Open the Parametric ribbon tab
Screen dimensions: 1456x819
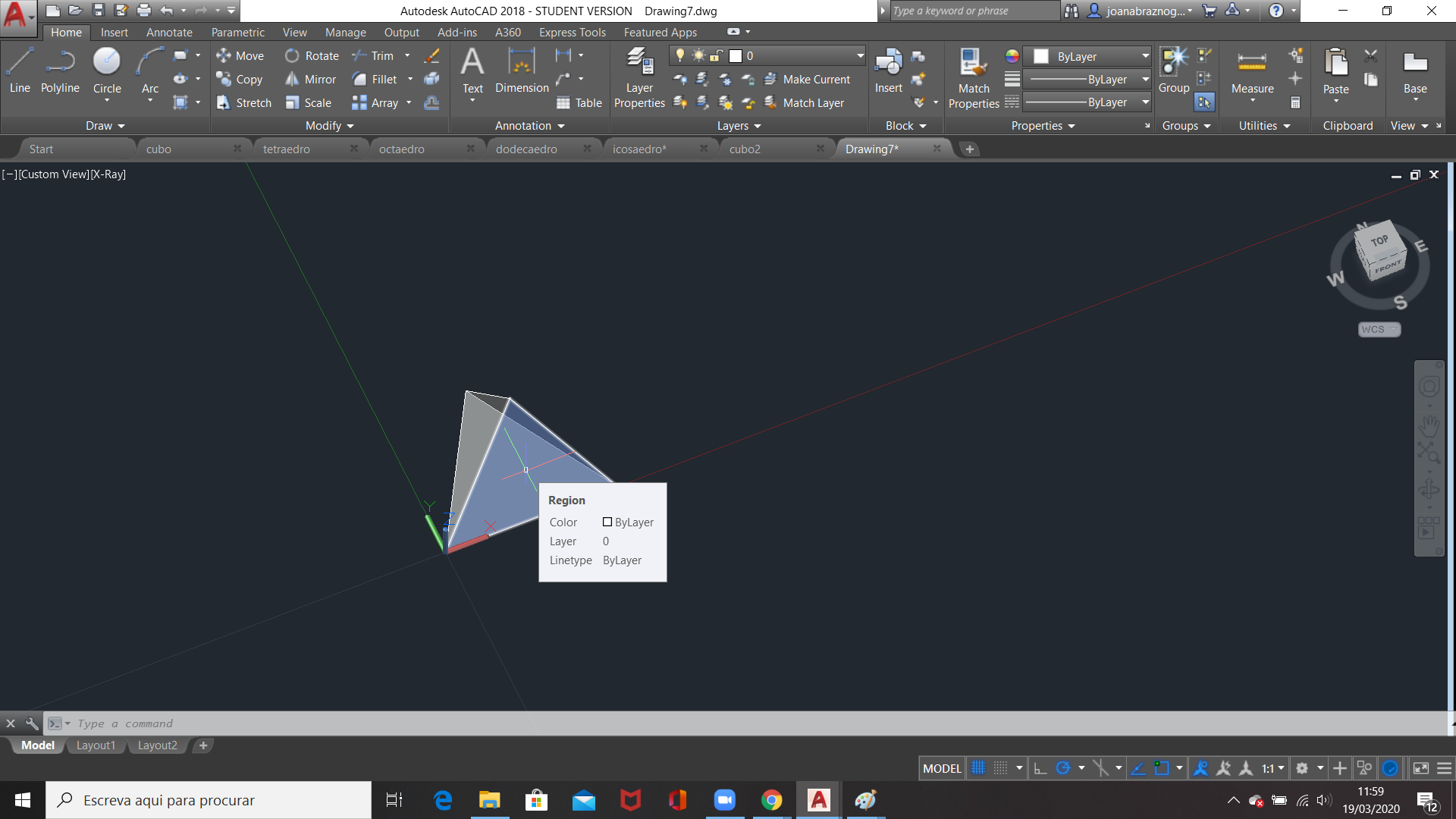[238, 32]
